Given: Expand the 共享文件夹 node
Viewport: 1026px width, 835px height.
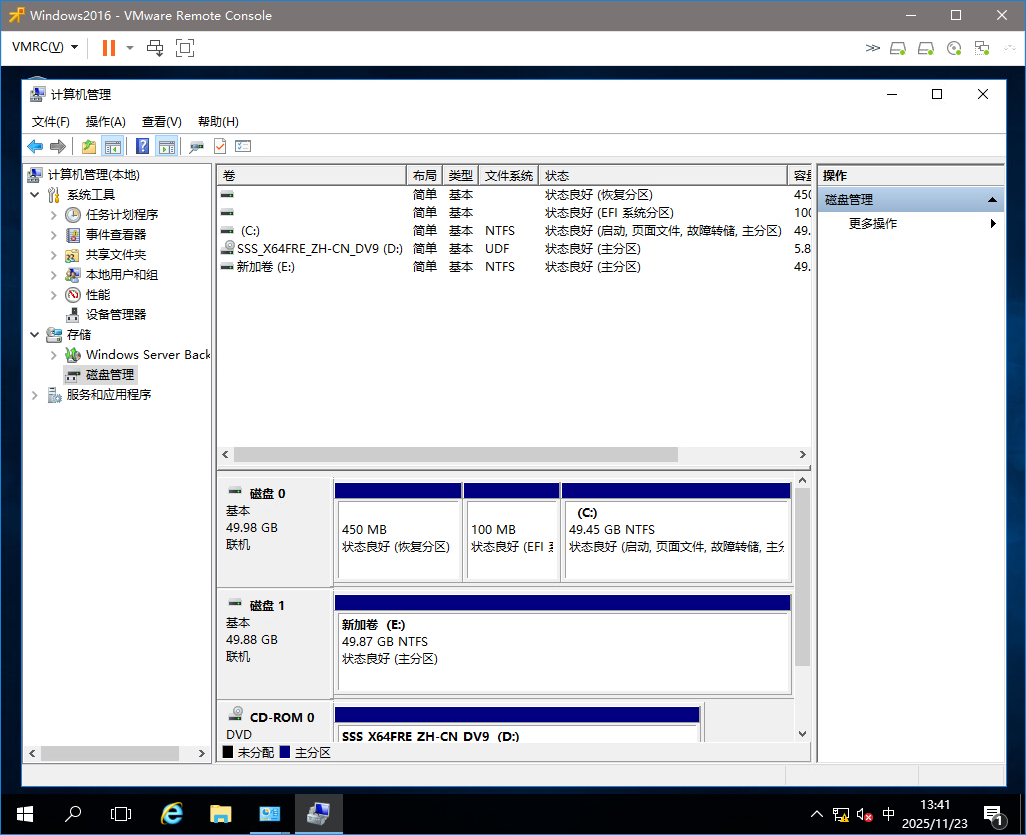Looking at the screenshot, I should 54,255.
